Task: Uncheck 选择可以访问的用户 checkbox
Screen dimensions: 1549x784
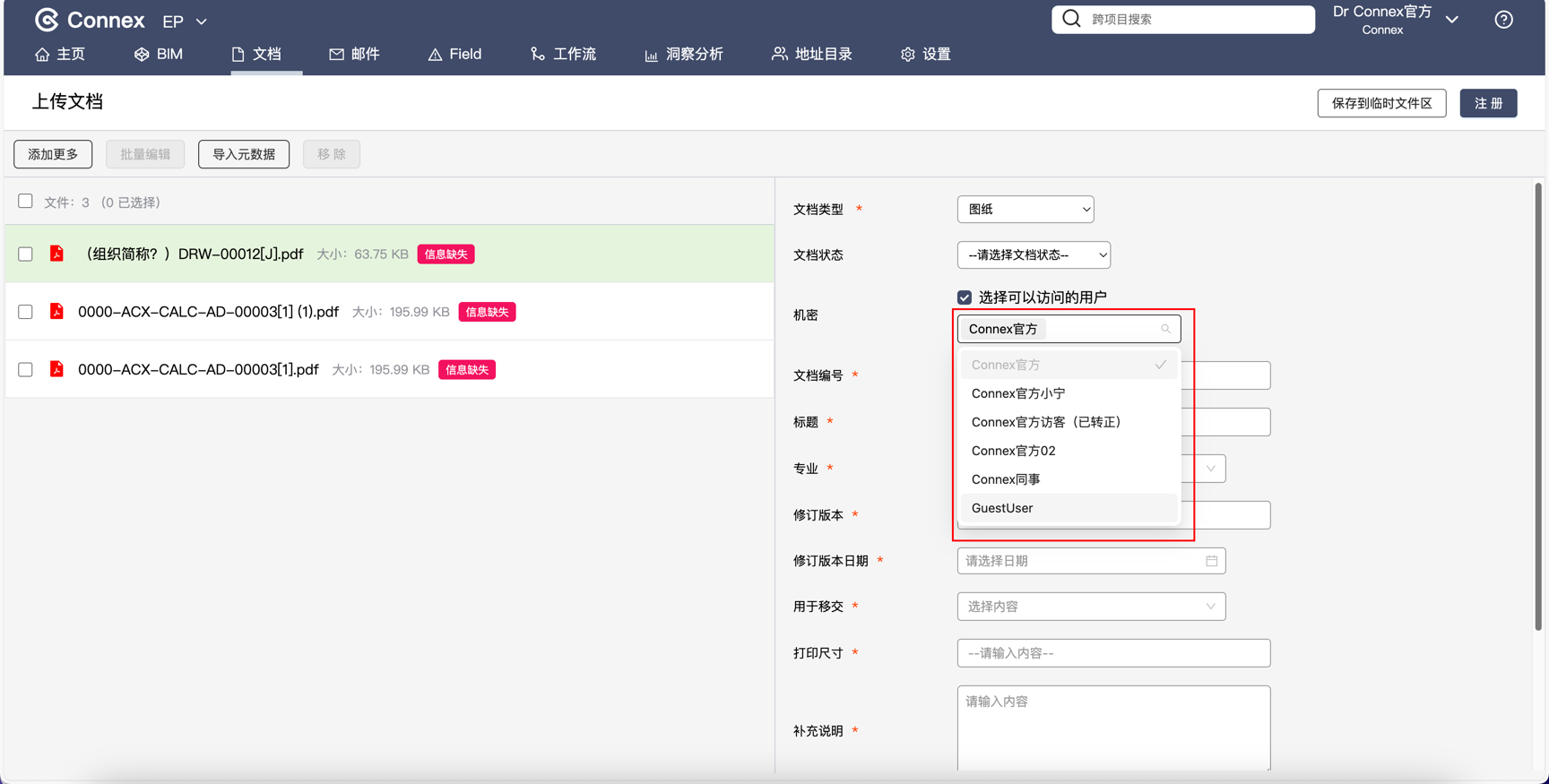Action: pos(965,297)
